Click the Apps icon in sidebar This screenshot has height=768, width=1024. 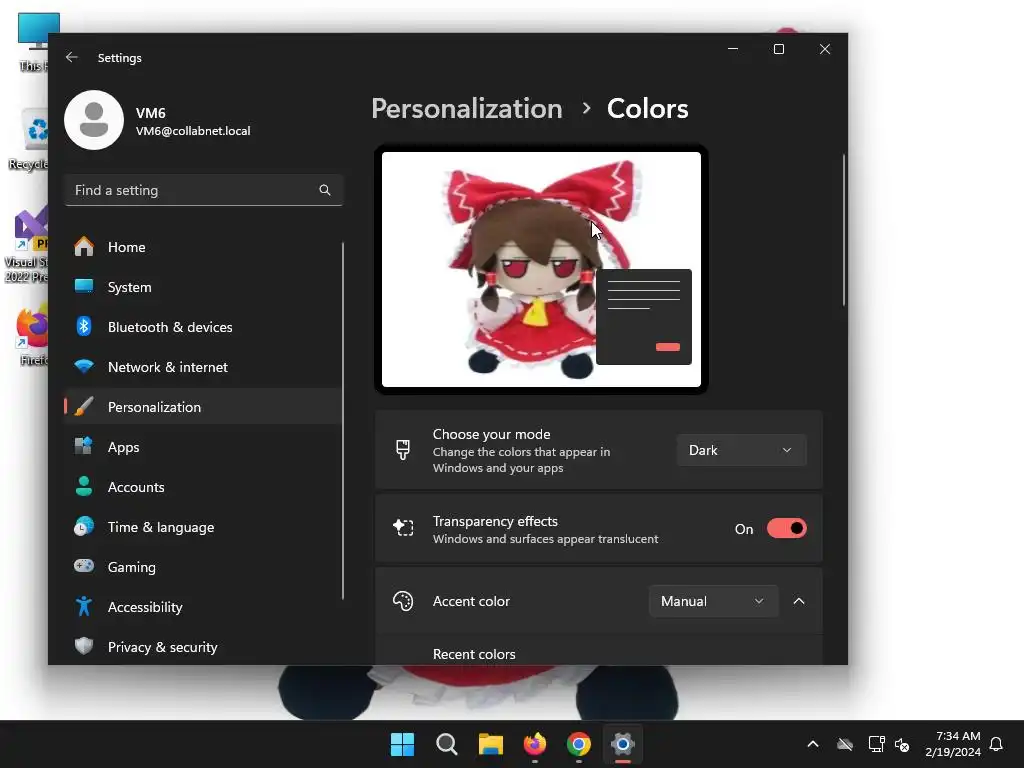click(84, 447)
